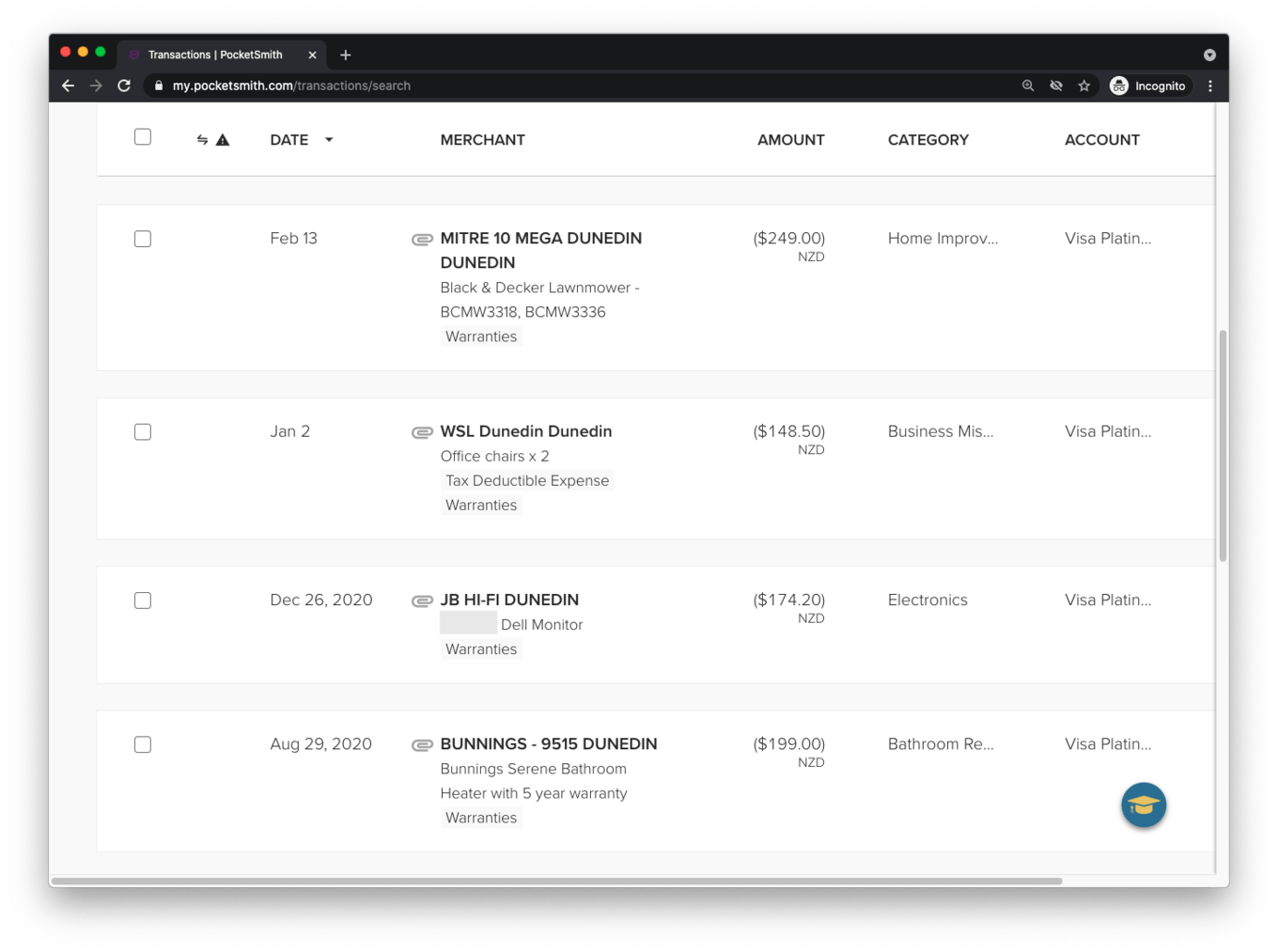Click the paperclip on the BUNNINGS transaction
This screenshot has width=1278, height=952.
(422, 743)
